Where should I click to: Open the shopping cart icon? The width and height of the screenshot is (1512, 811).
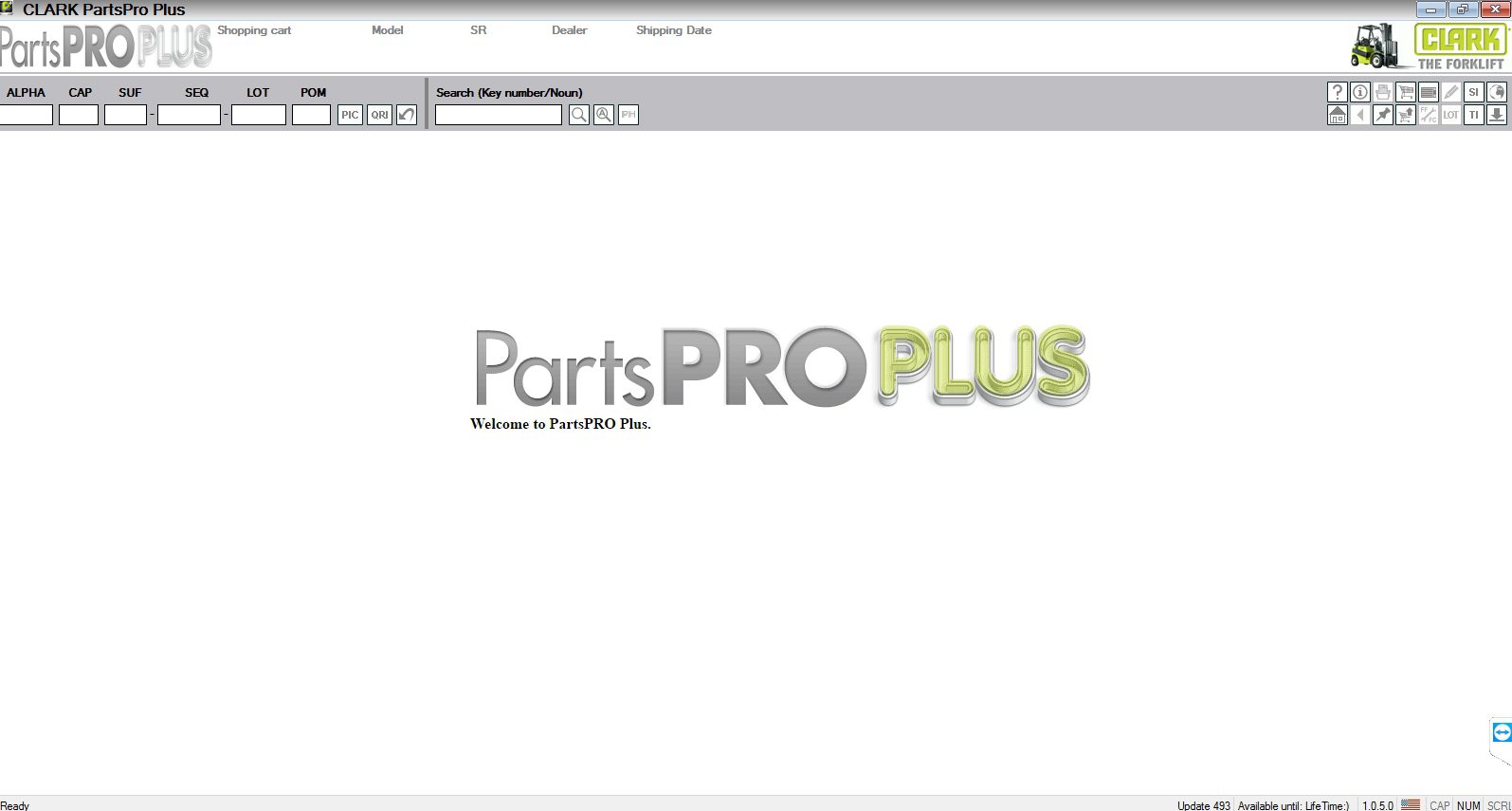[x=1405, y=92]
